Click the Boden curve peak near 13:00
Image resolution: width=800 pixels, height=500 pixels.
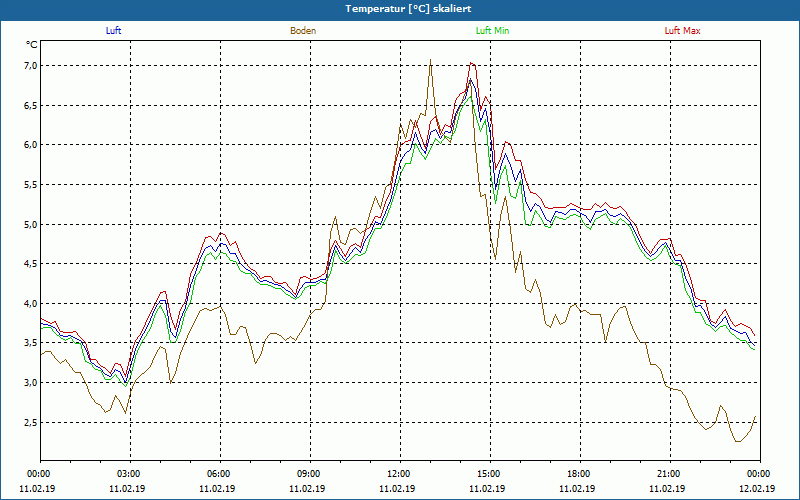pos(431,60)
